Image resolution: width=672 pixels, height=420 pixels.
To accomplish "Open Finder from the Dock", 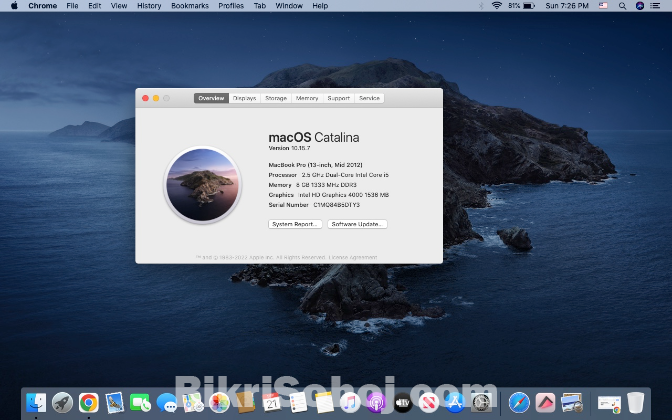I will [x=36, y=403].
